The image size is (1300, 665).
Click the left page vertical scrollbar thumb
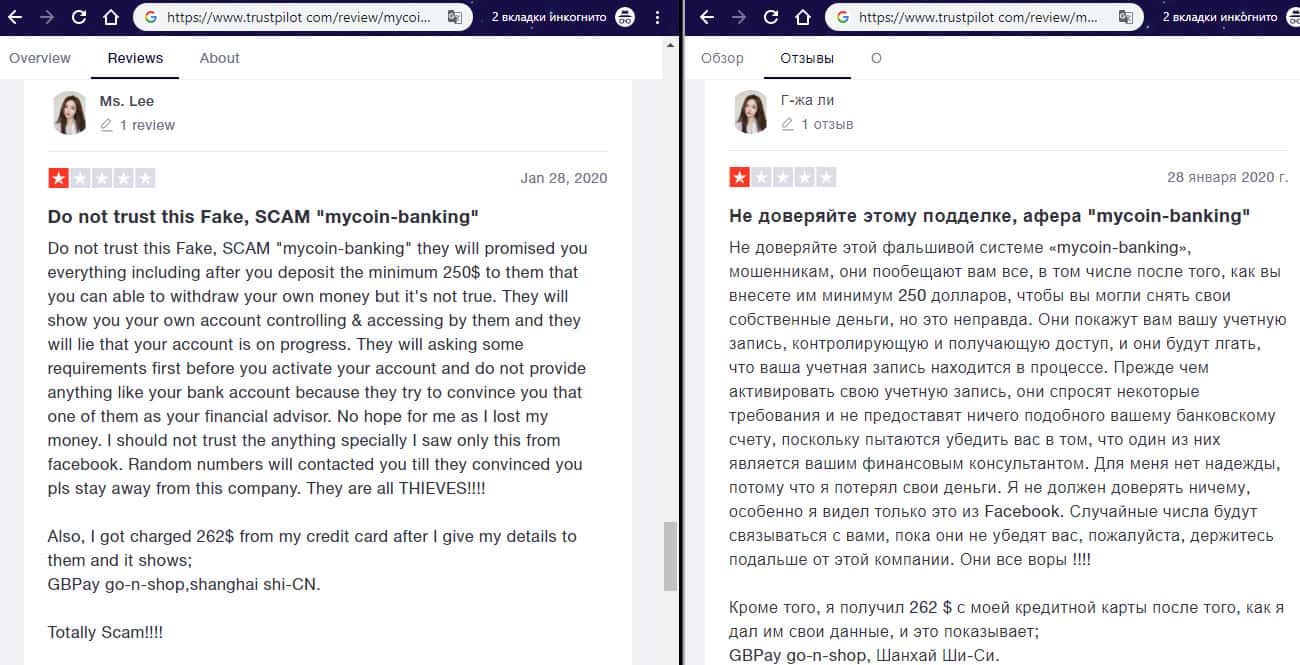click(670, 557)
